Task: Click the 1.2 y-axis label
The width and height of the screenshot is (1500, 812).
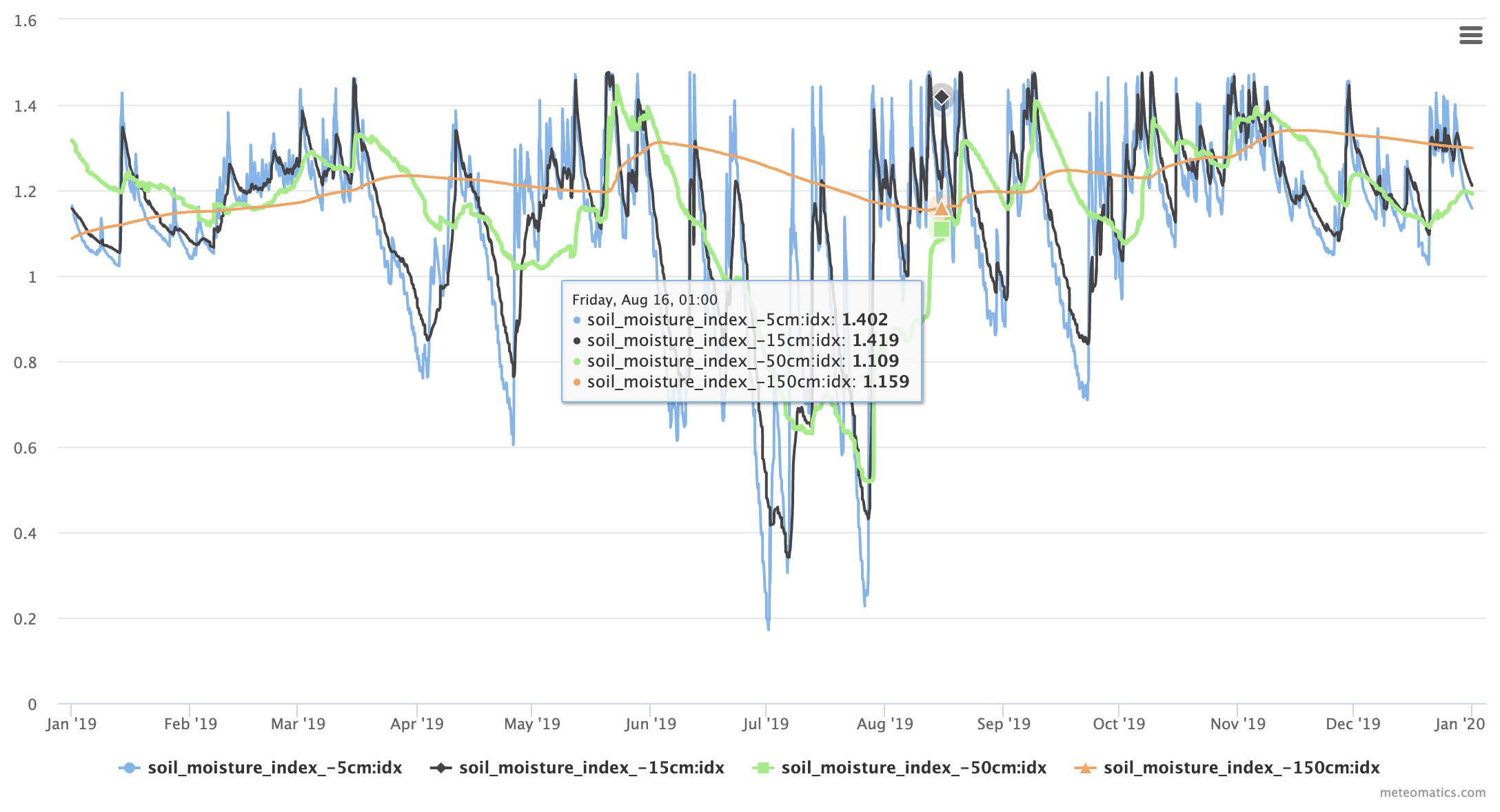Action: coord(26,192)
